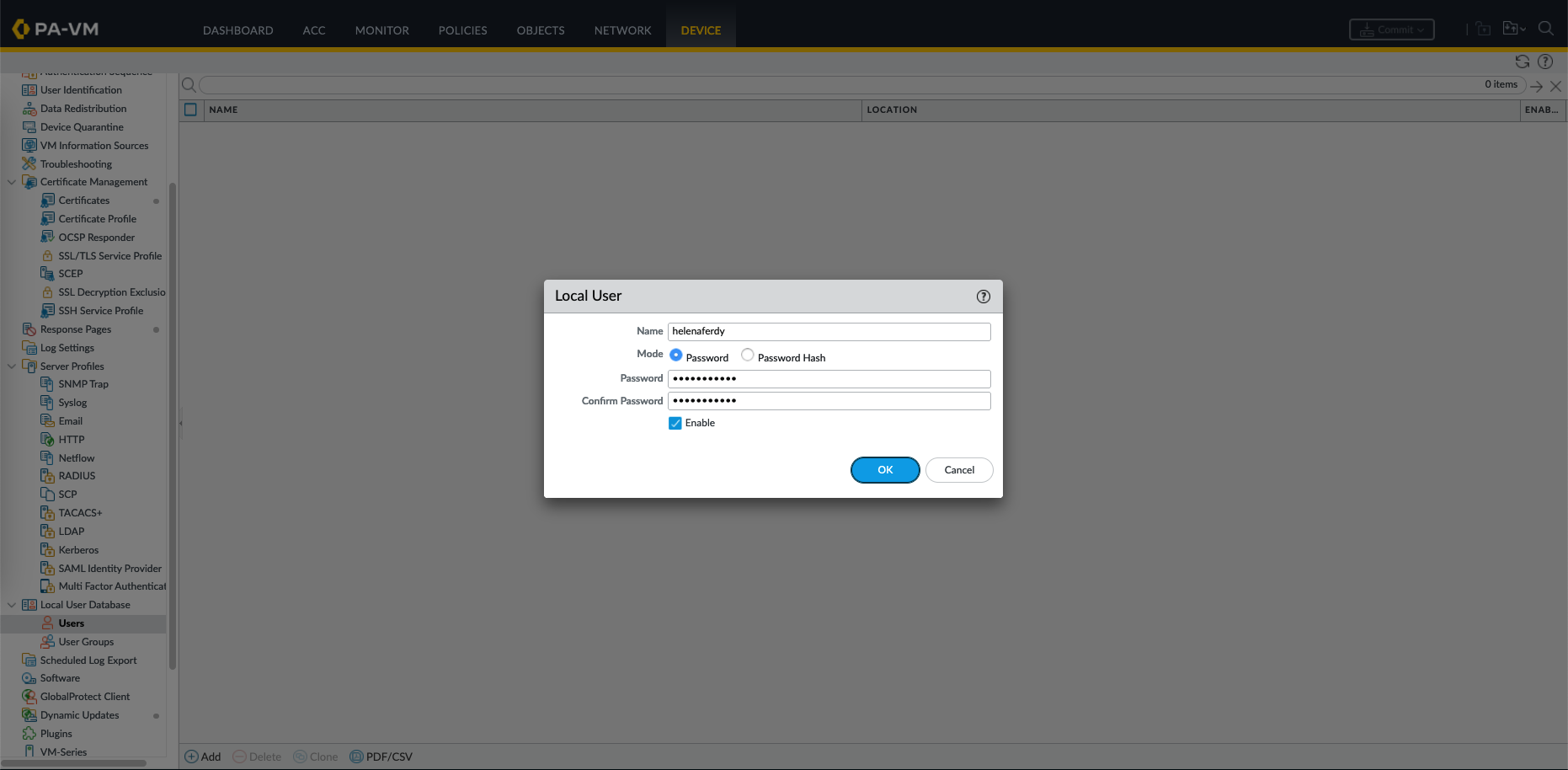The image size is (1568, 770).
Task: Open the Troubleshooting sidebar item
Action: click(76, 164)
